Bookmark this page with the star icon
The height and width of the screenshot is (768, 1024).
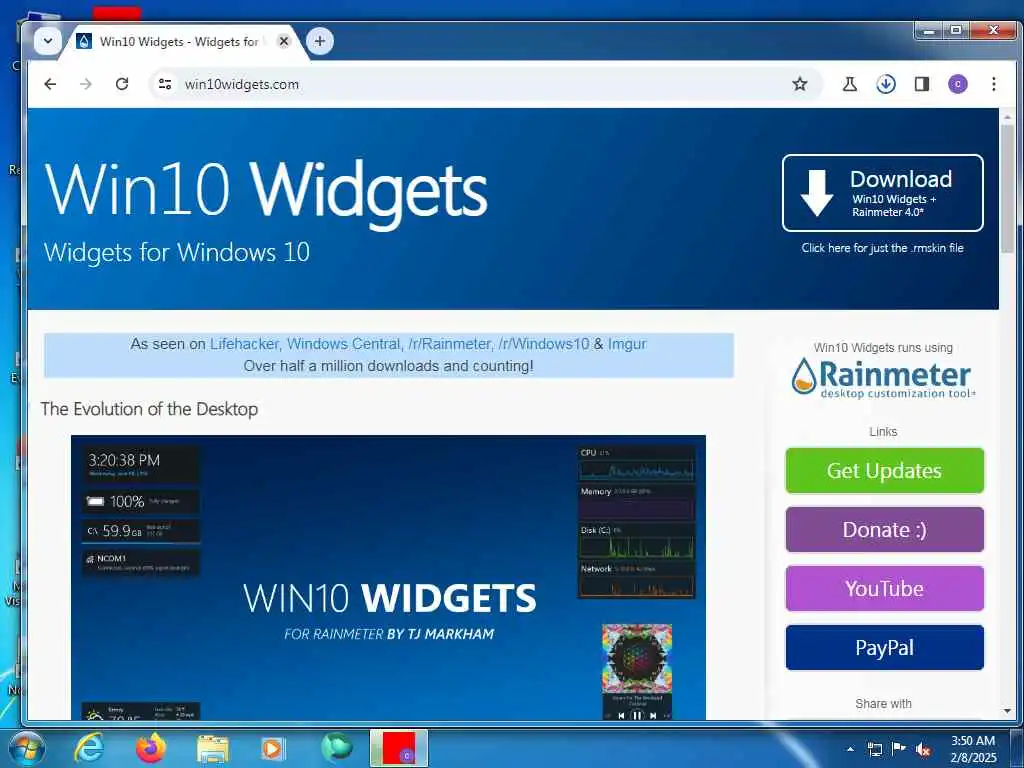pyautogui.click(x=799, y=84)
